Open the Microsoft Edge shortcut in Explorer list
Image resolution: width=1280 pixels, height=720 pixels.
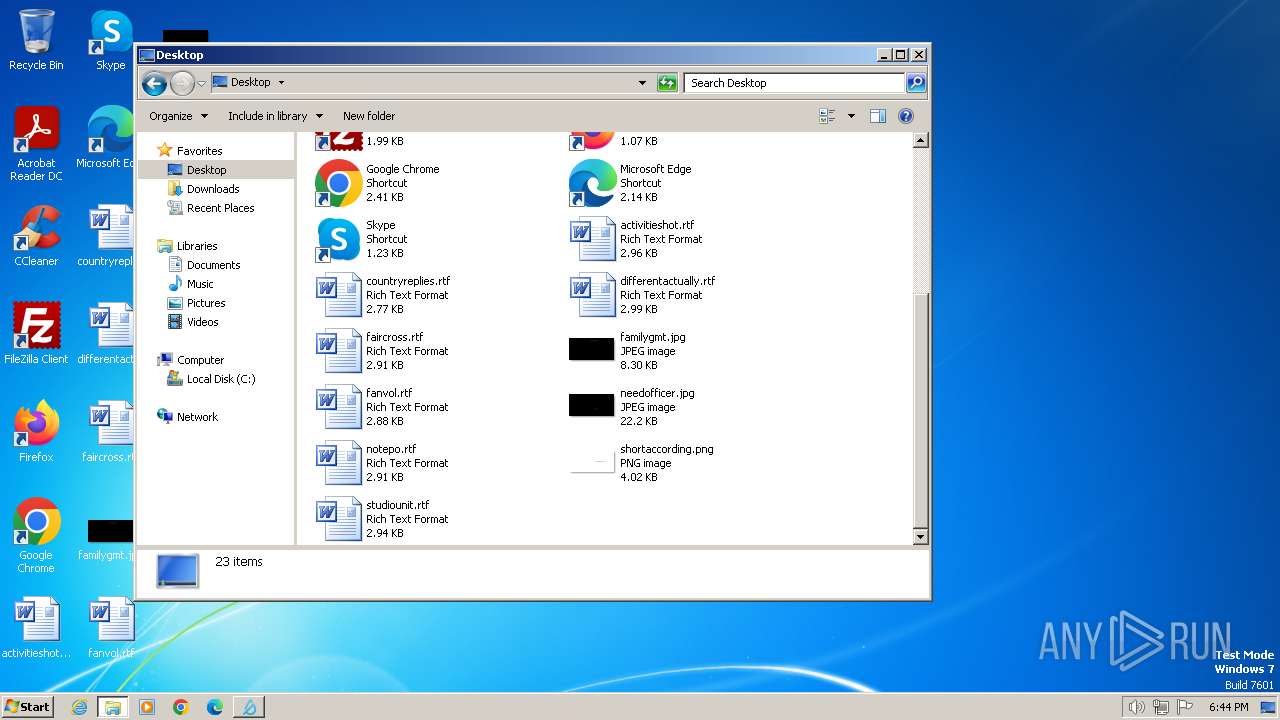point(631,183)
